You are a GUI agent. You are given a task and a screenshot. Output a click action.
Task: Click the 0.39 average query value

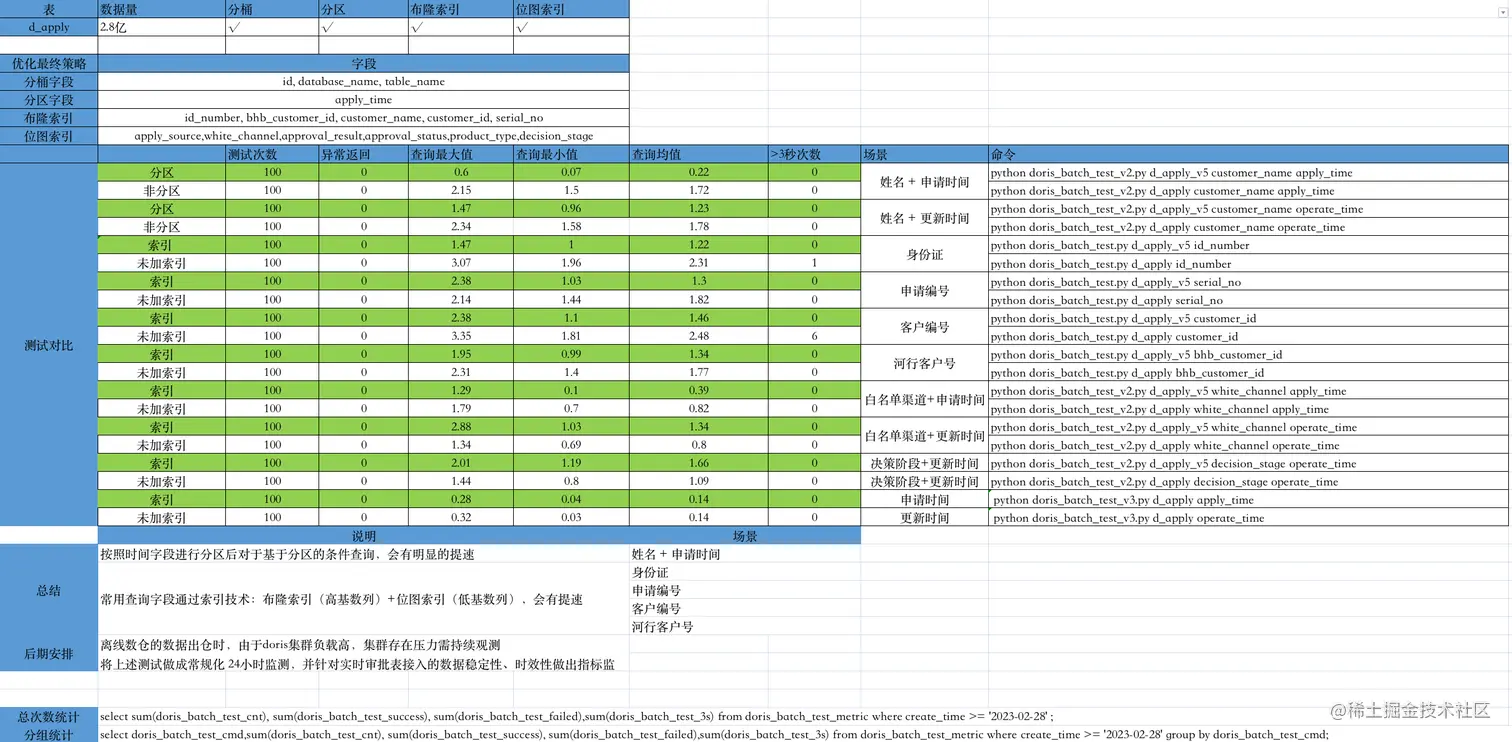pos(699,390)
